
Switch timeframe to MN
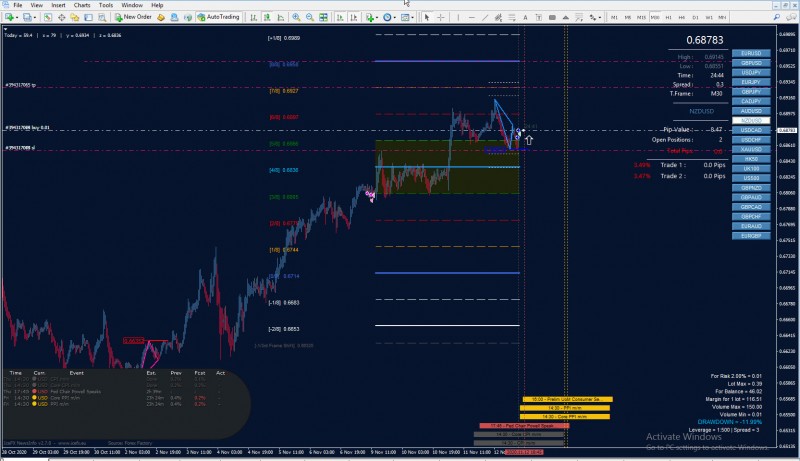click(722, 17)
